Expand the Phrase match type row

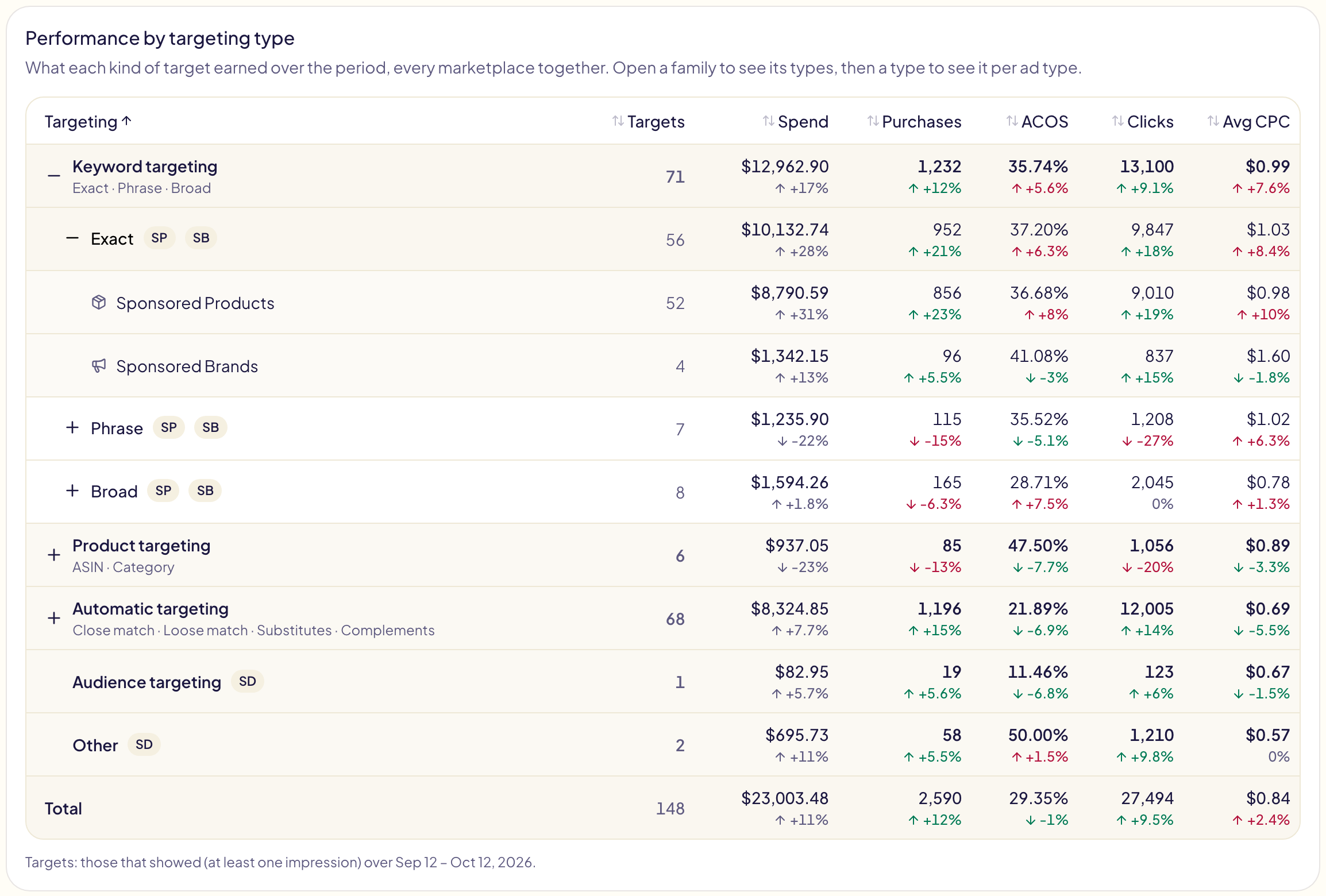click(72, 427)
